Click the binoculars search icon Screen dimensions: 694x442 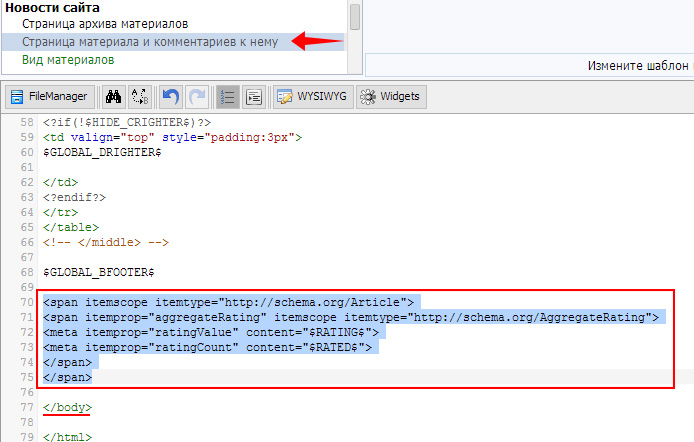pos(113,96)
